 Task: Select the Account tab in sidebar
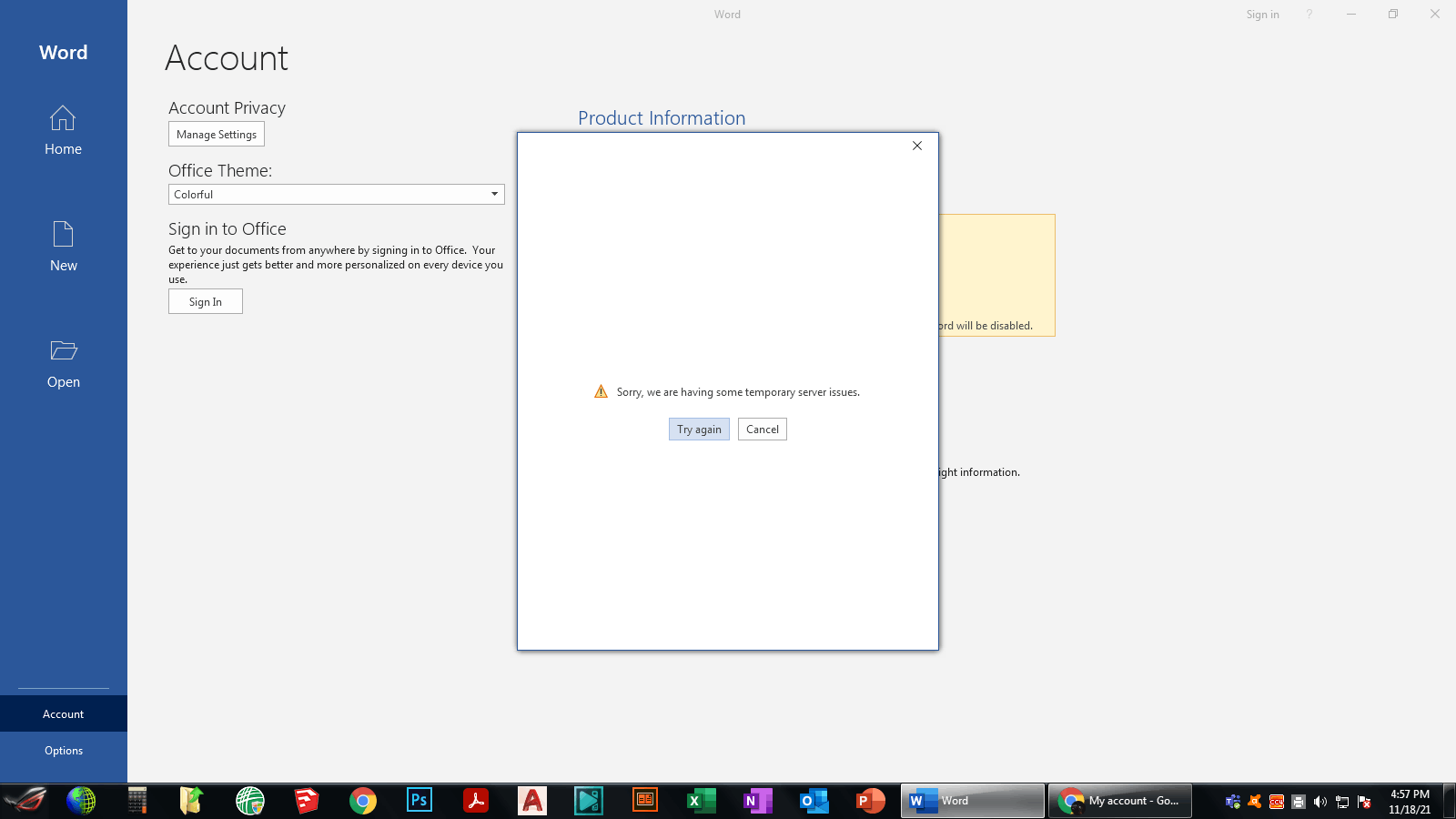point(63,714)
